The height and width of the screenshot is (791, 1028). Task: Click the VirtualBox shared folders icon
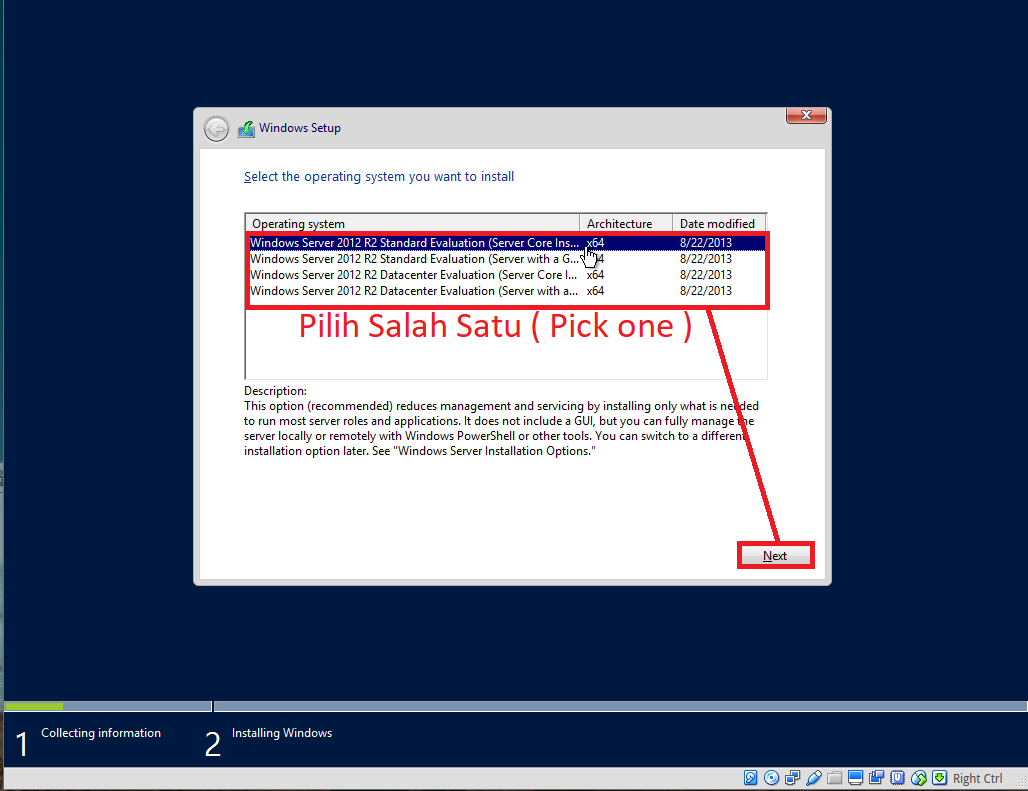pyautogui.click(x=835, y=778)
